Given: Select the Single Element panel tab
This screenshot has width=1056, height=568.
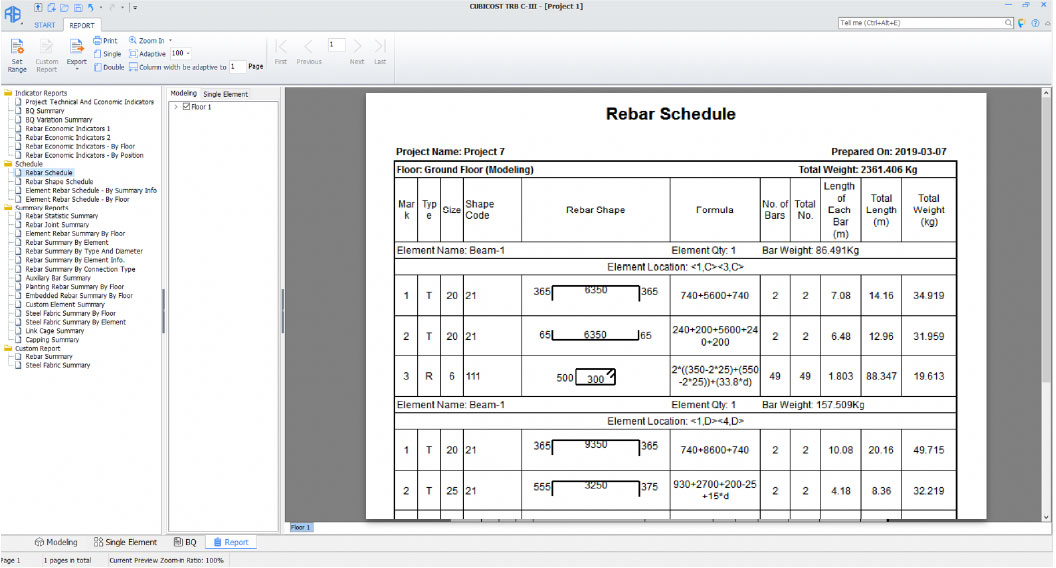Looking at the screenshot, I should click(226, 94).
